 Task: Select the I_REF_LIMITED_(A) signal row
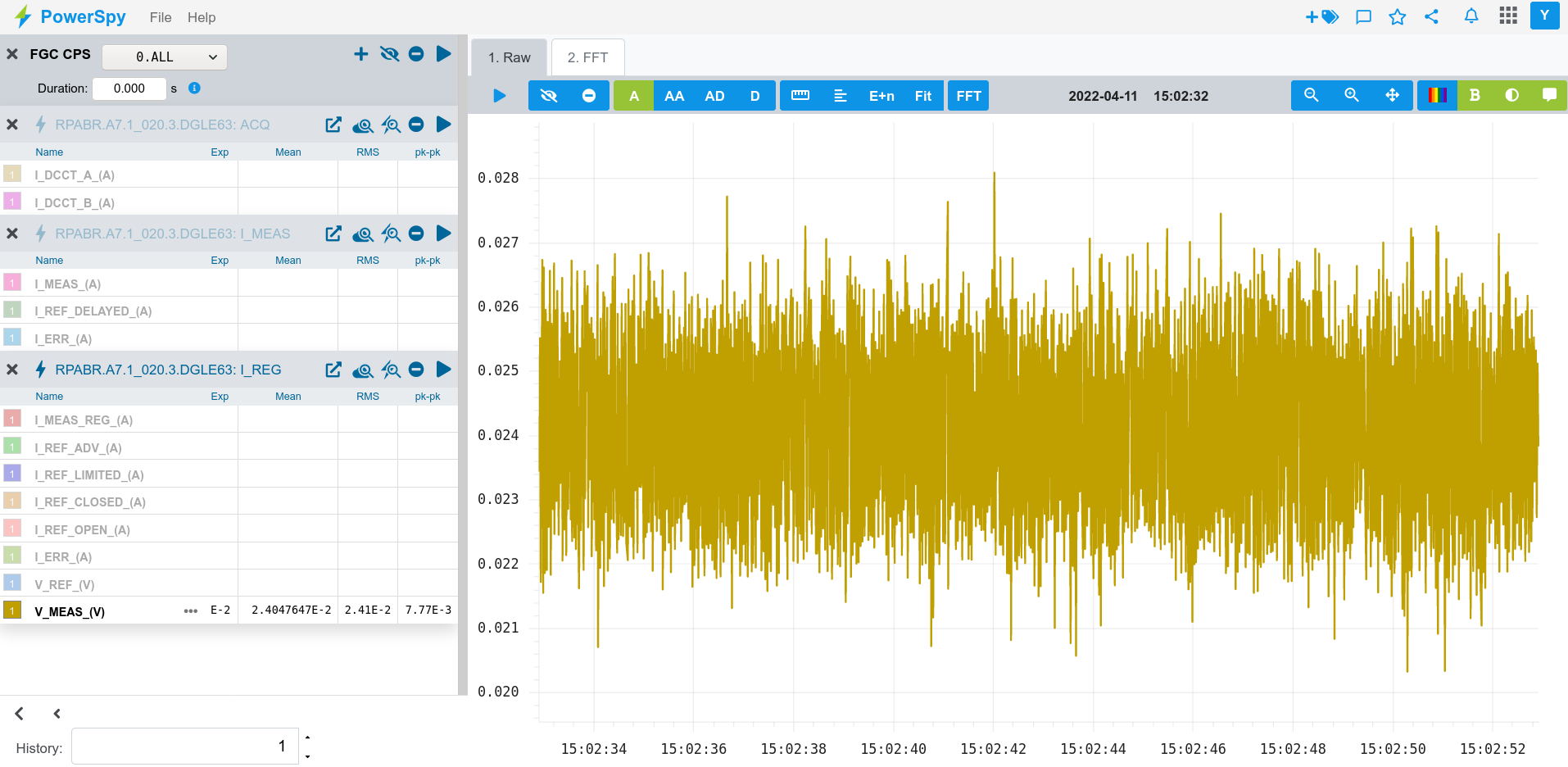click(x=229, y=474)
